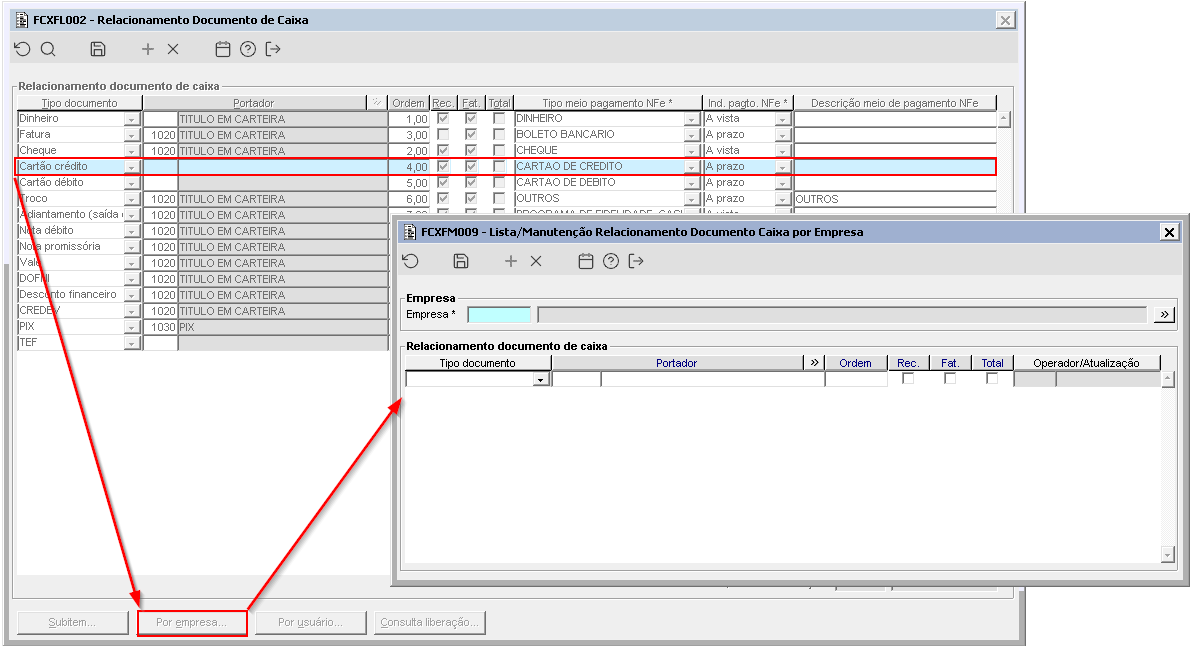
Task: Toggle Total checkbox in Troco row
Action: [499, 198]
